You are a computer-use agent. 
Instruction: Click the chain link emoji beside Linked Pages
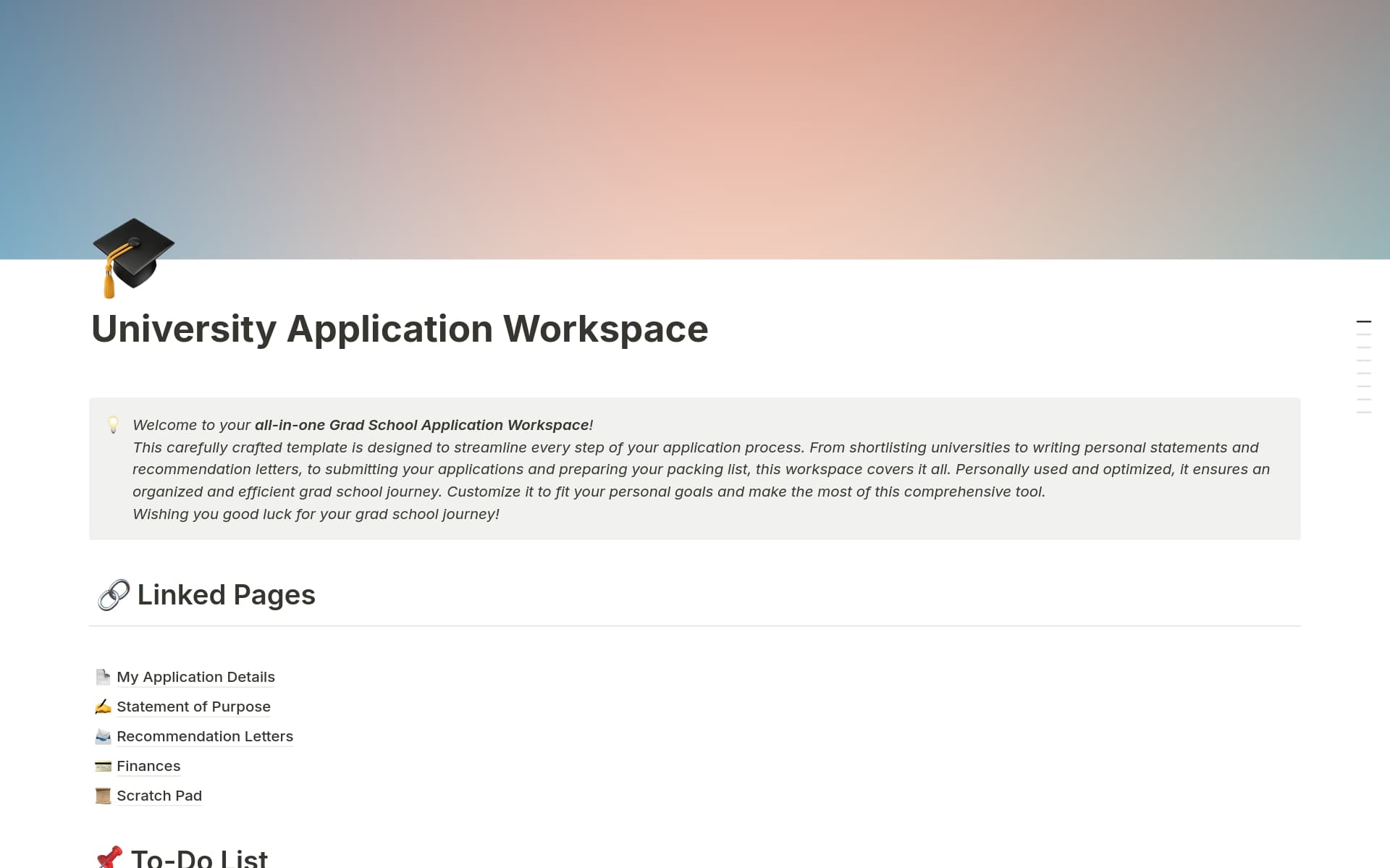coord(112,594)
